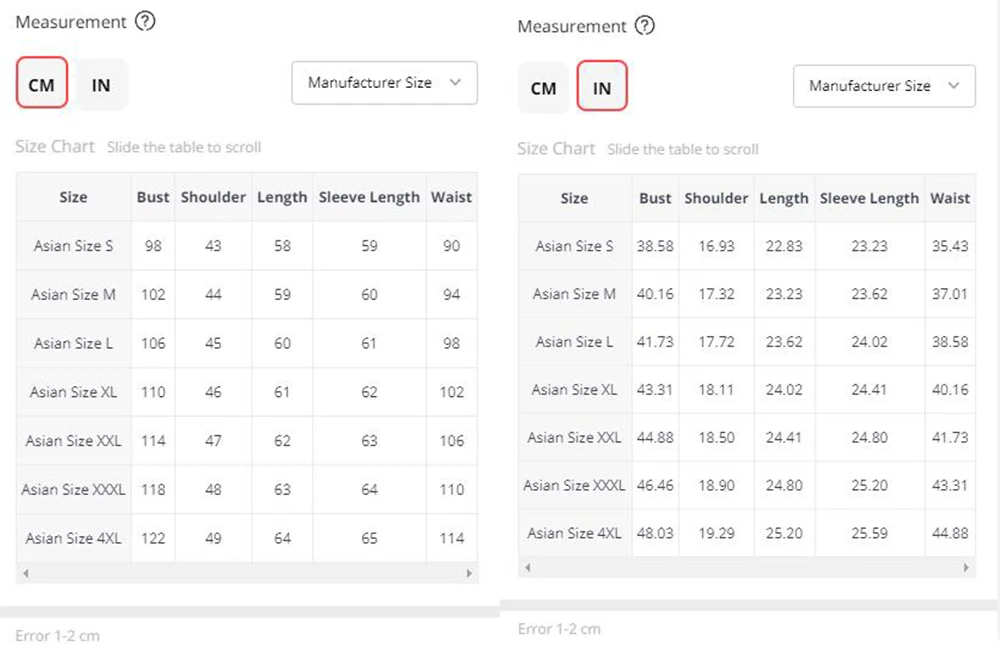
Task: Select Asian Size S row in left table
Action: [x=74, y=246]
